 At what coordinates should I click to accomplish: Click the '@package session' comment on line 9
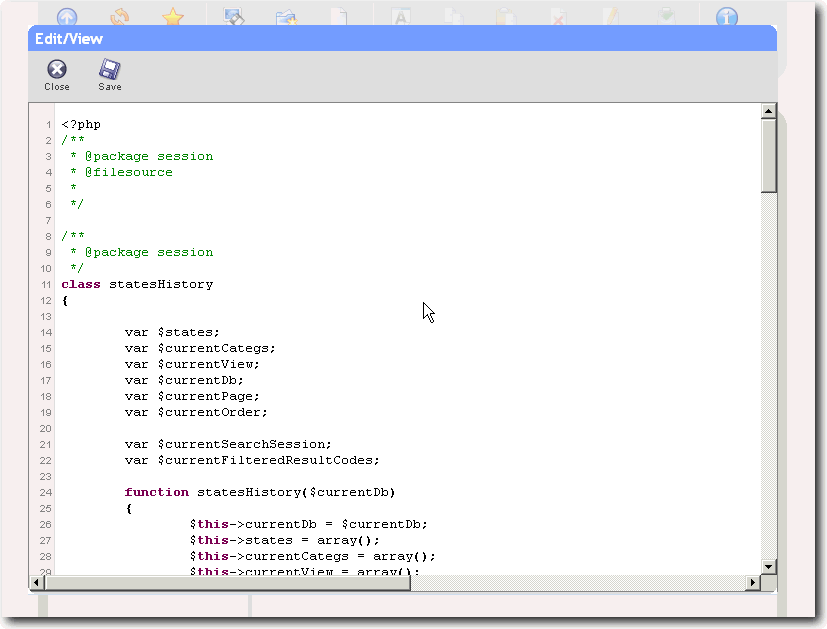[149, 252]
